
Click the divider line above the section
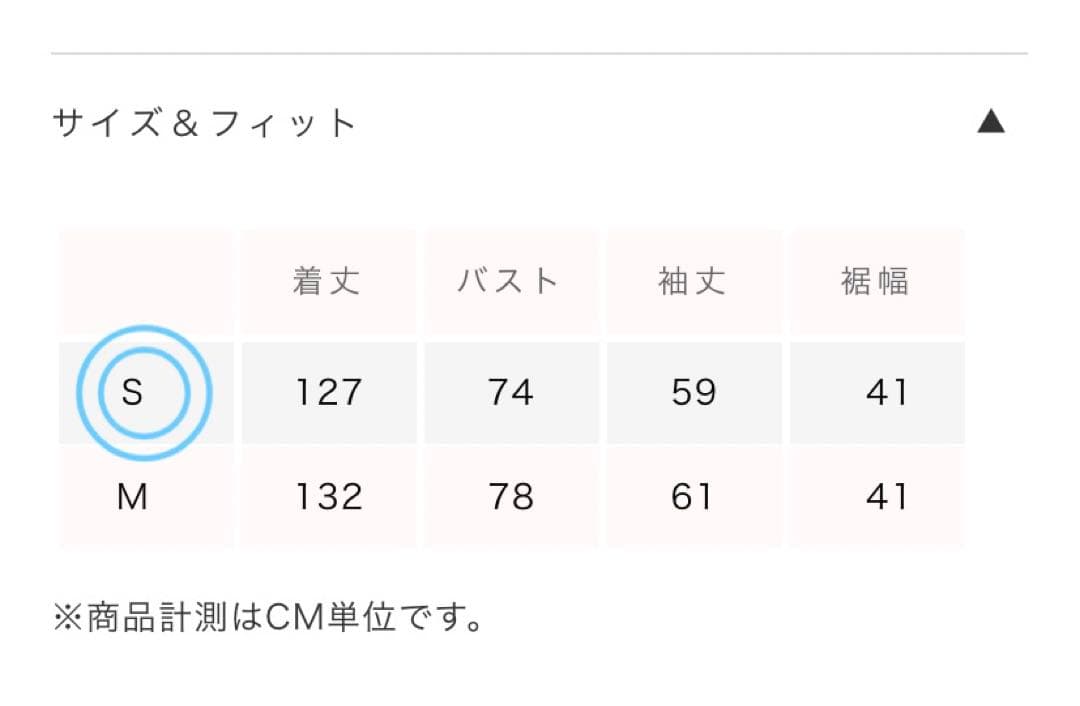click(539, 53)
